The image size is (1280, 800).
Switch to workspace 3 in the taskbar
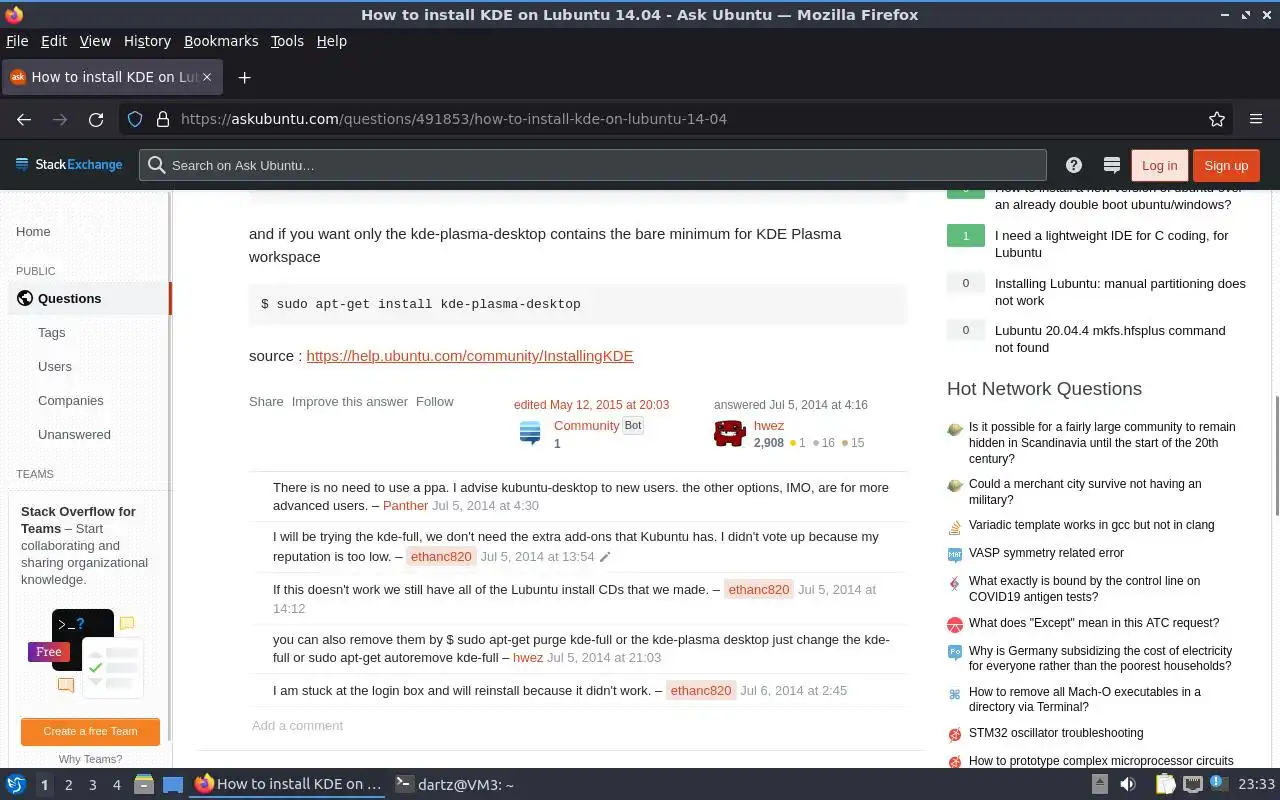[92, 785]
